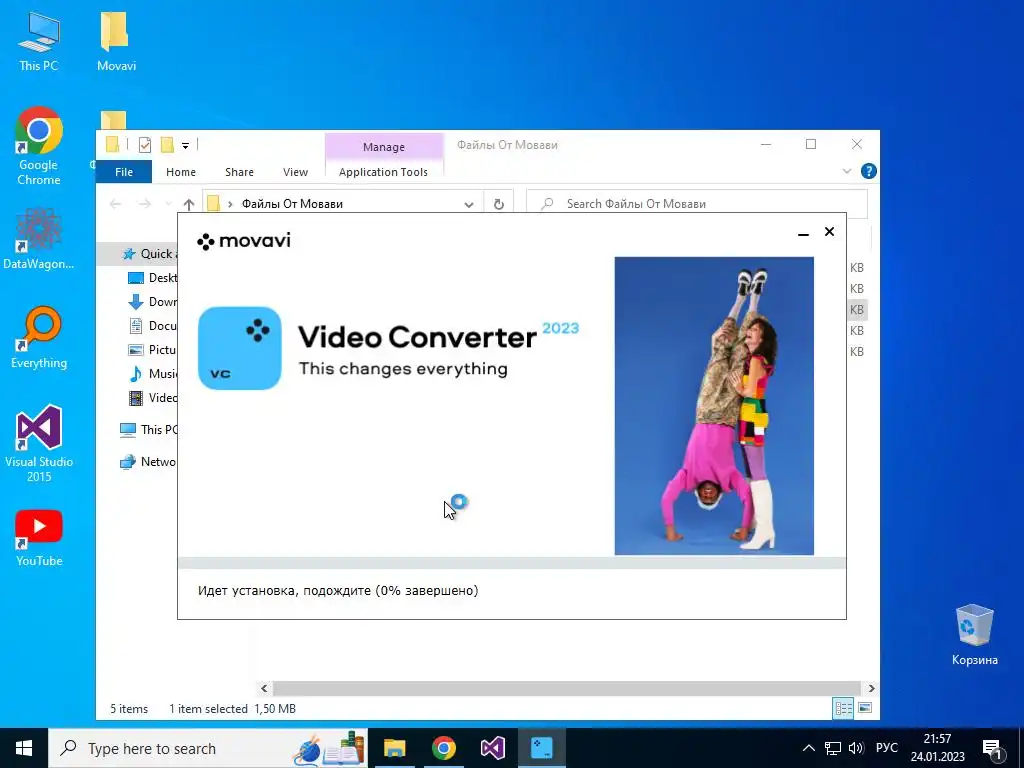Click the Forward navigation arrow in Explorer
The width and height of the screenshot is (1024, 768).
144,204
